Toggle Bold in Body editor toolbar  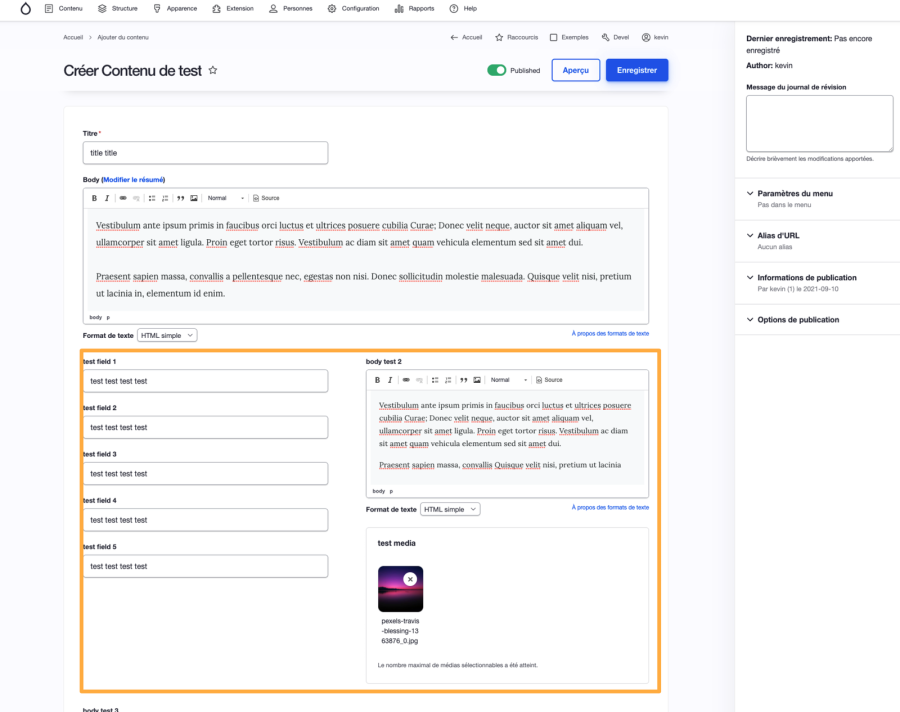tap(94, 198)
